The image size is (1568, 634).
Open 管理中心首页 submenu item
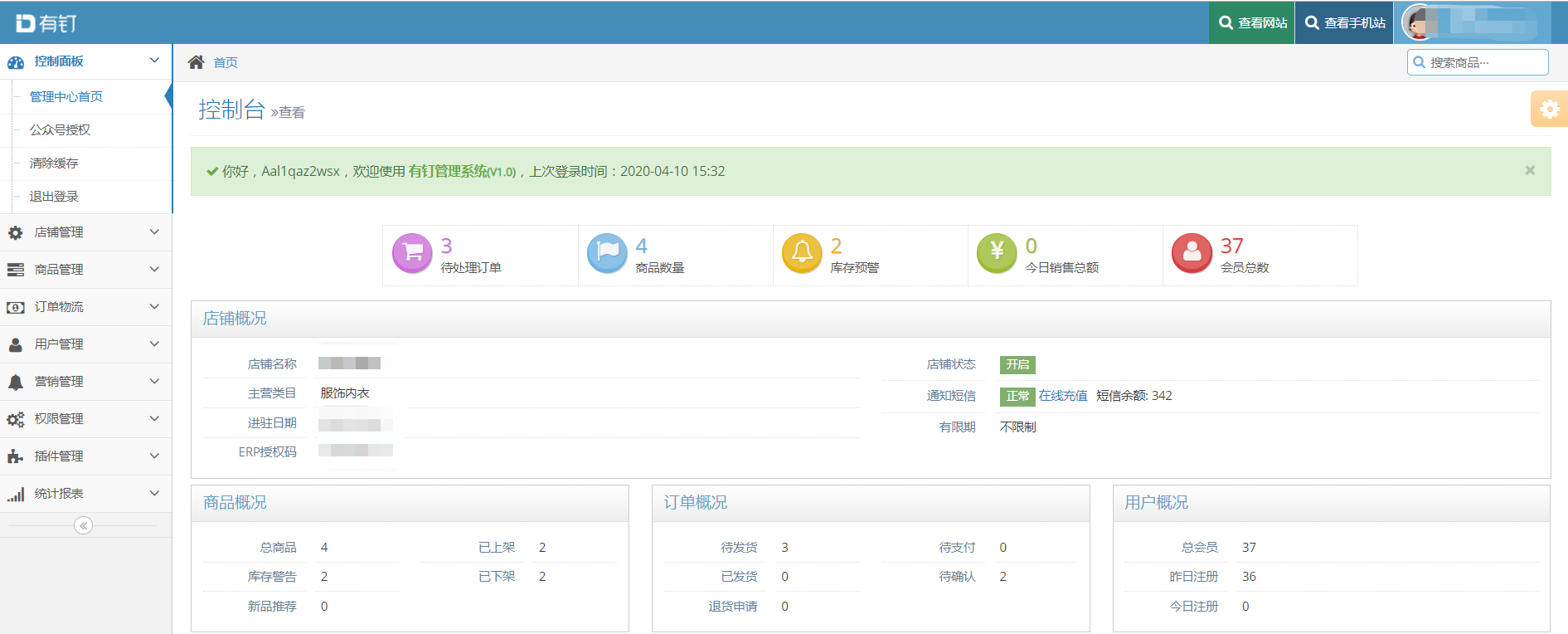pyautogui.click(x=66, y=97)
